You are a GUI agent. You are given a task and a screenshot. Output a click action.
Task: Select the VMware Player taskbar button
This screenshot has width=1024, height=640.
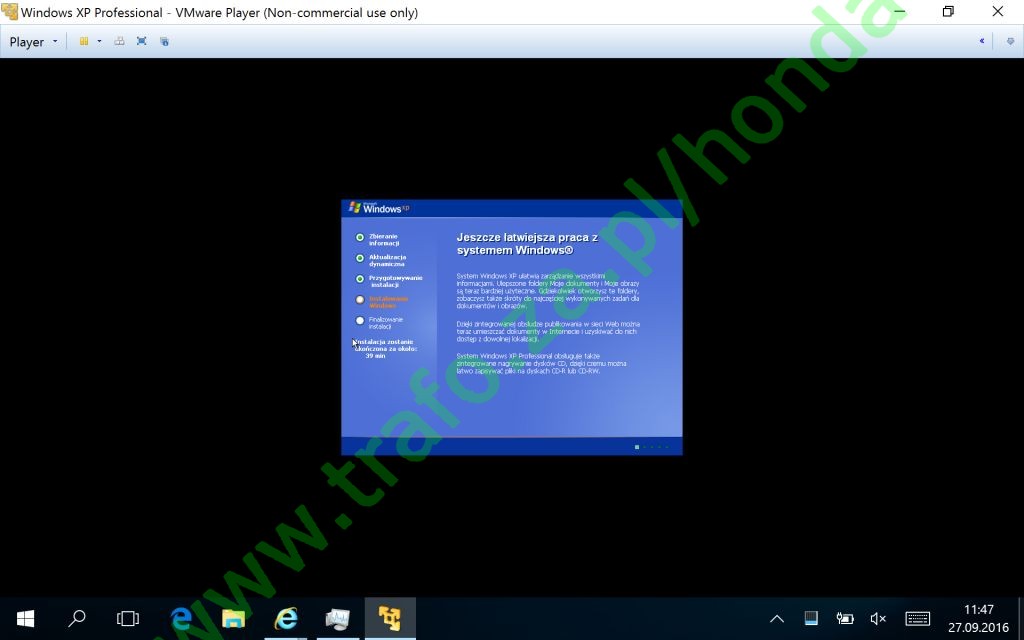pyautogui.click(x=390, y=618)
